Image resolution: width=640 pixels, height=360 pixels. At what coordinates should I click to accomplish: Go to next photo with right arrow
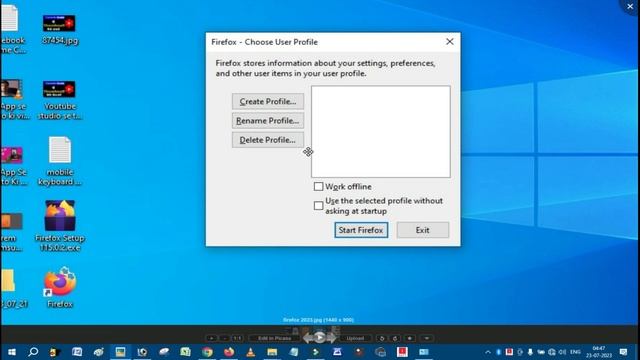[x=331, y=338]
